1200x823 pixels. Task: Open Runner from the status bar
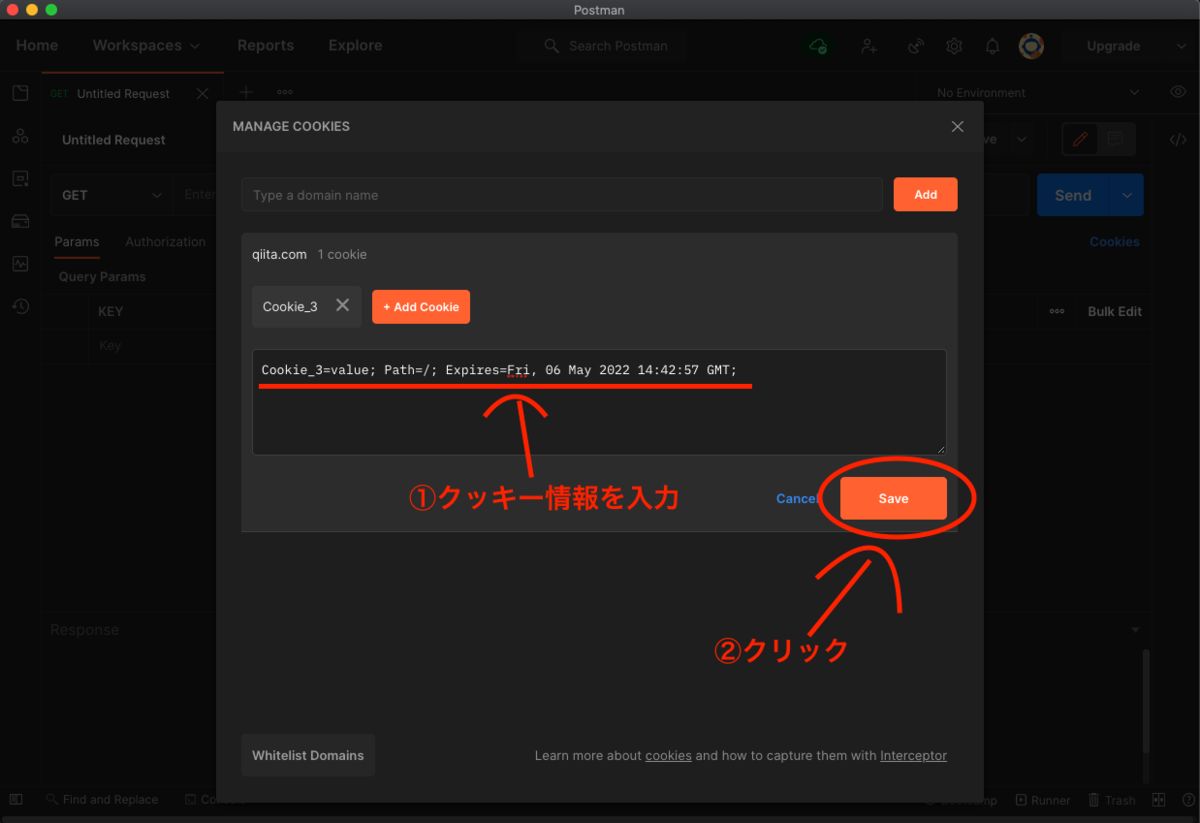tap(1042, 800)
